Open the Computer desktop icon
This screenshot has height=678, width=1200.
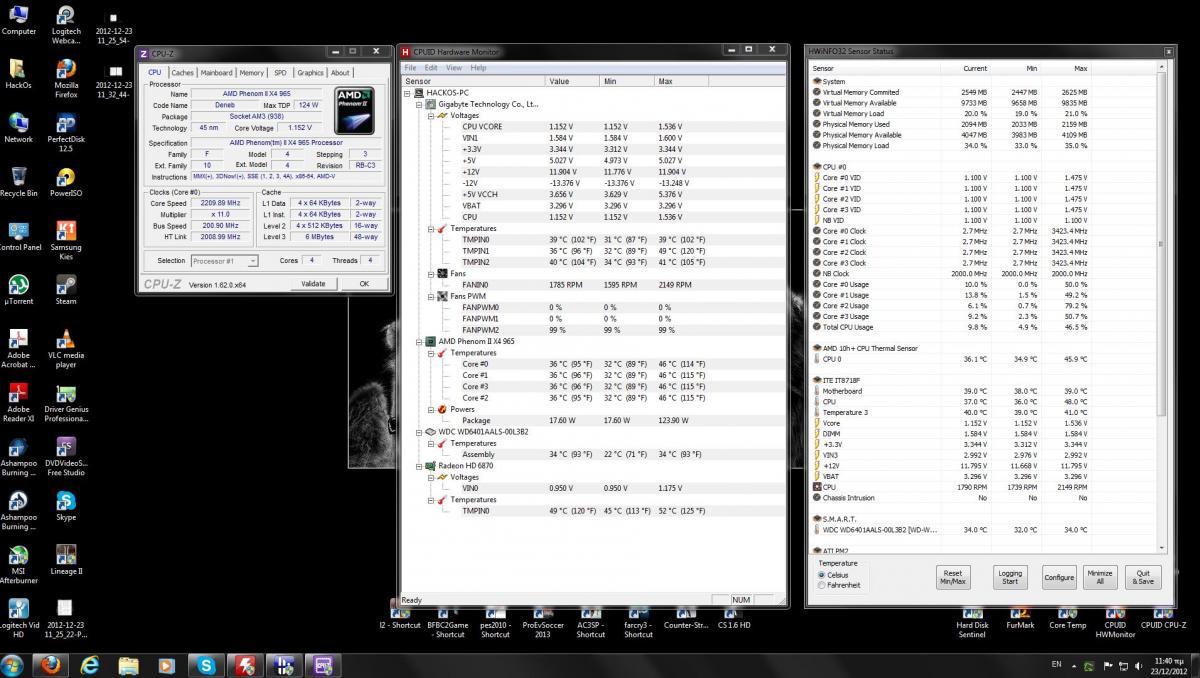click(x=19, y=20)
